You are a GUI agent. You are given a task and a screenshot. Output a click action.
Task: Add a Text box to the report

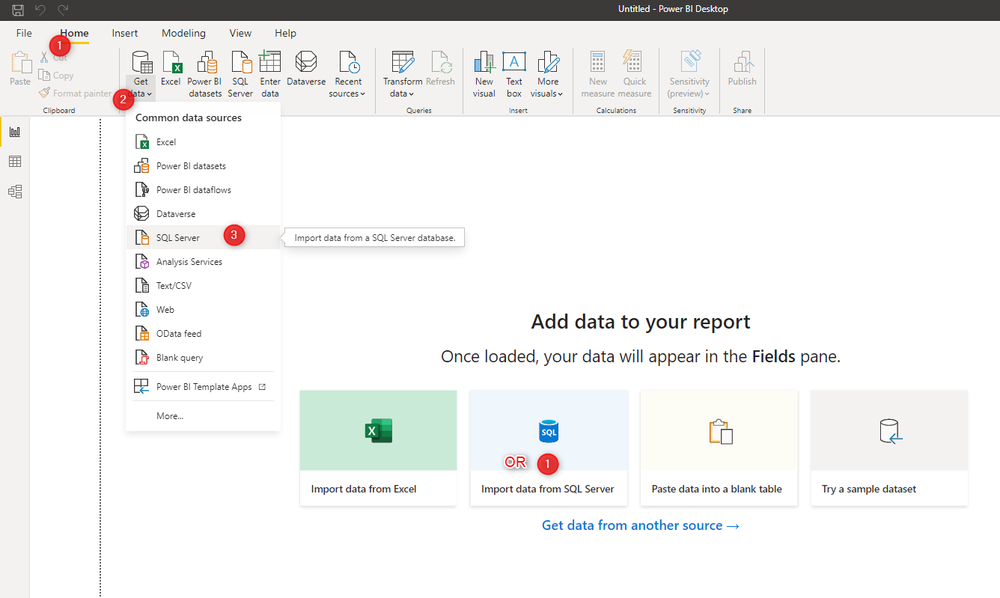(513, 70)
